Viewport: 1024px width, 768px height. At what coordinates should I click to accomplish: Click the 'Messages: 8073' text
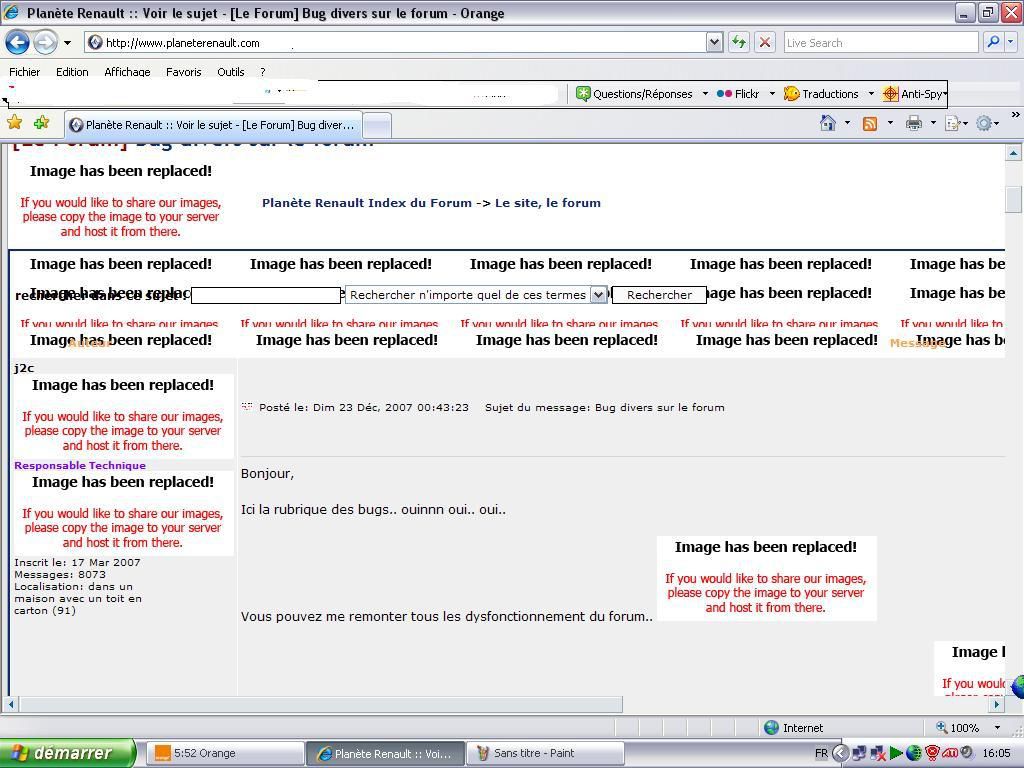click(x=59, y=575)
